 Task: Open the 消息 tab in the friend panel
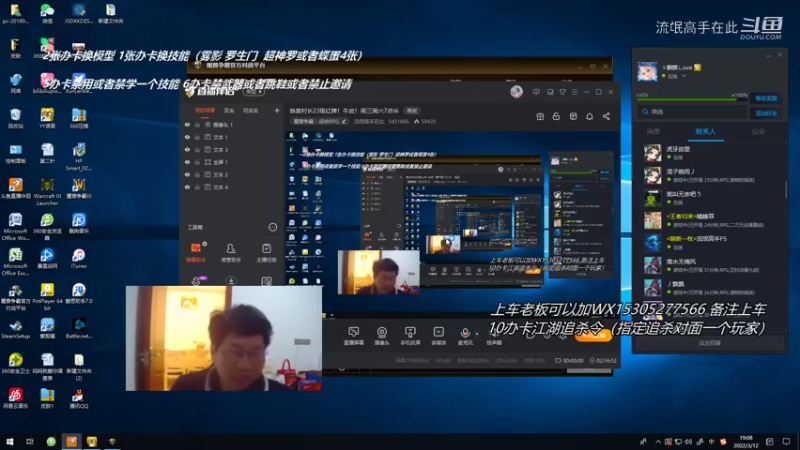(x=653, y=132)
